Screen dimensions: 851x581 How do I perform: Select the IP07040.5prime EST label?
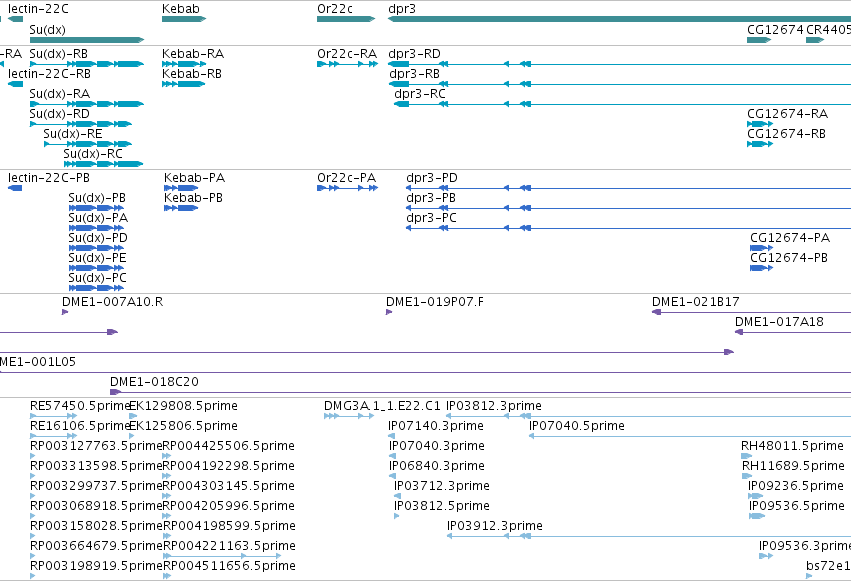[x=577, y=426]
